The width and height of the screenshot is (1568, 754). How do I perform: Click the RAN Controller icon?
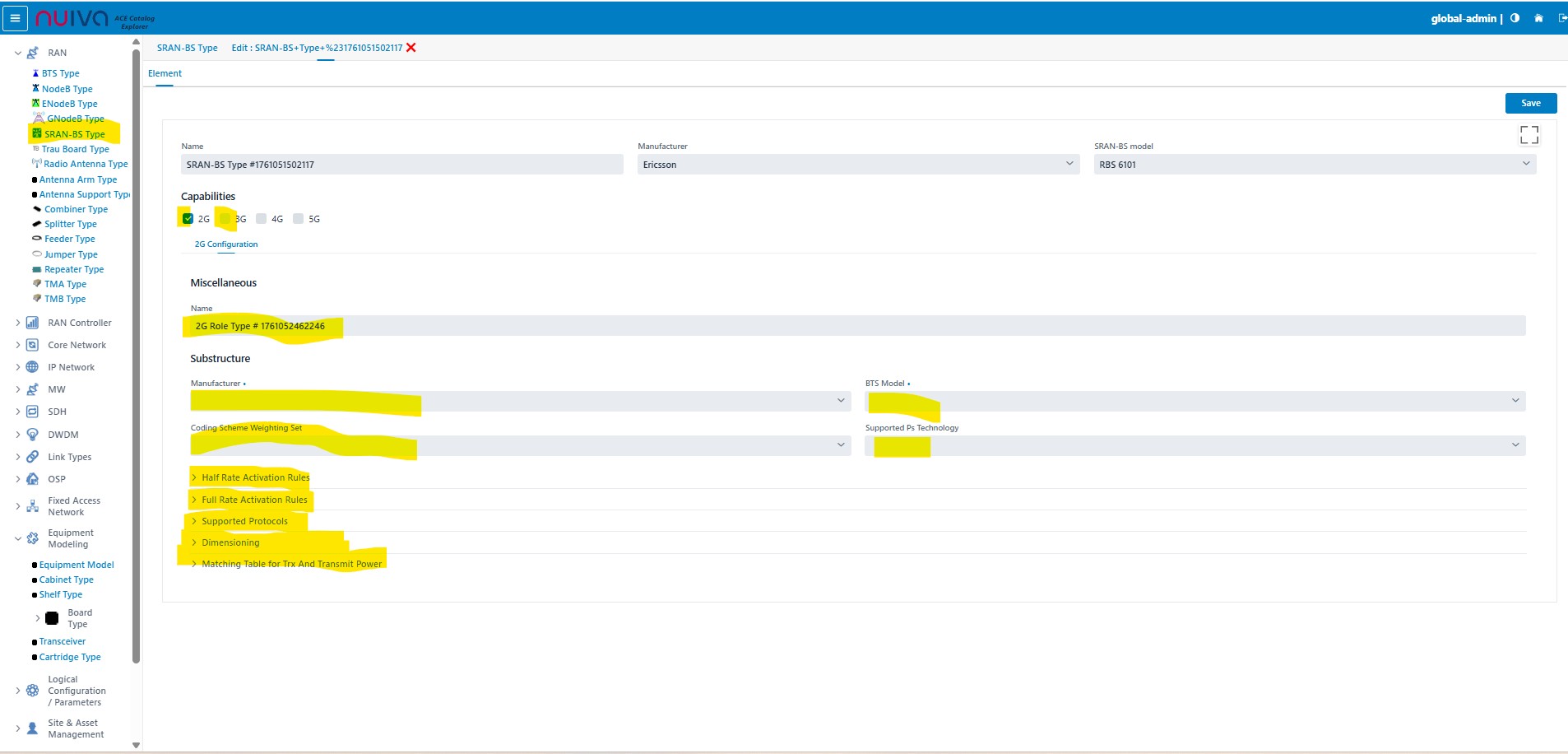tap(32, 323)
